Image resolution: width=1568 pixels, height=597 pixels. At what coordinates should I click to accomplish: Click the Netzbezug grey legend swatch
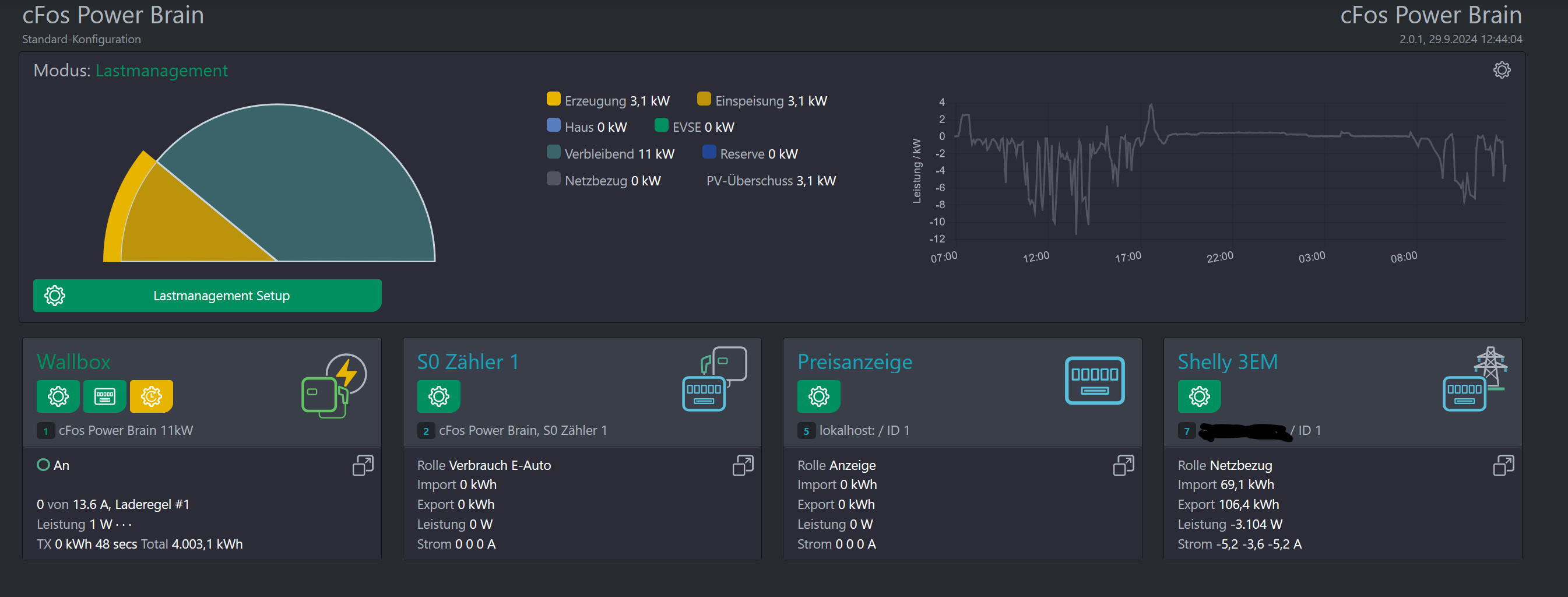(553, 178)
